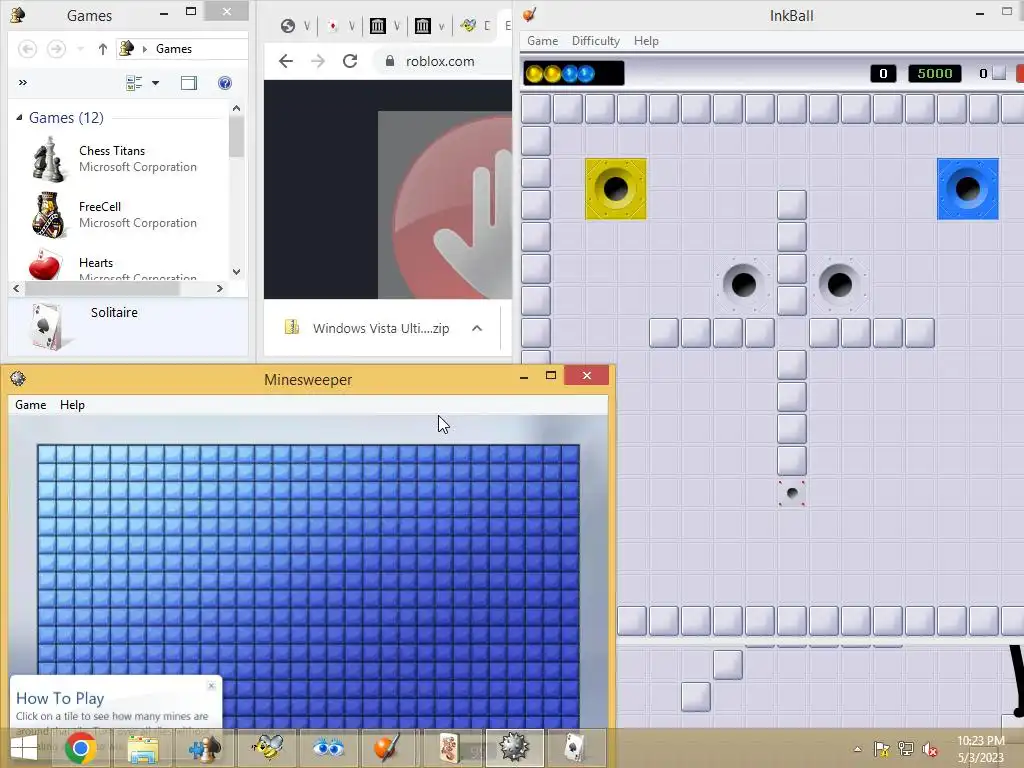1024x768 pixels.
Task: Open InkBall Difficulty menu
Action: coord(596,40)
